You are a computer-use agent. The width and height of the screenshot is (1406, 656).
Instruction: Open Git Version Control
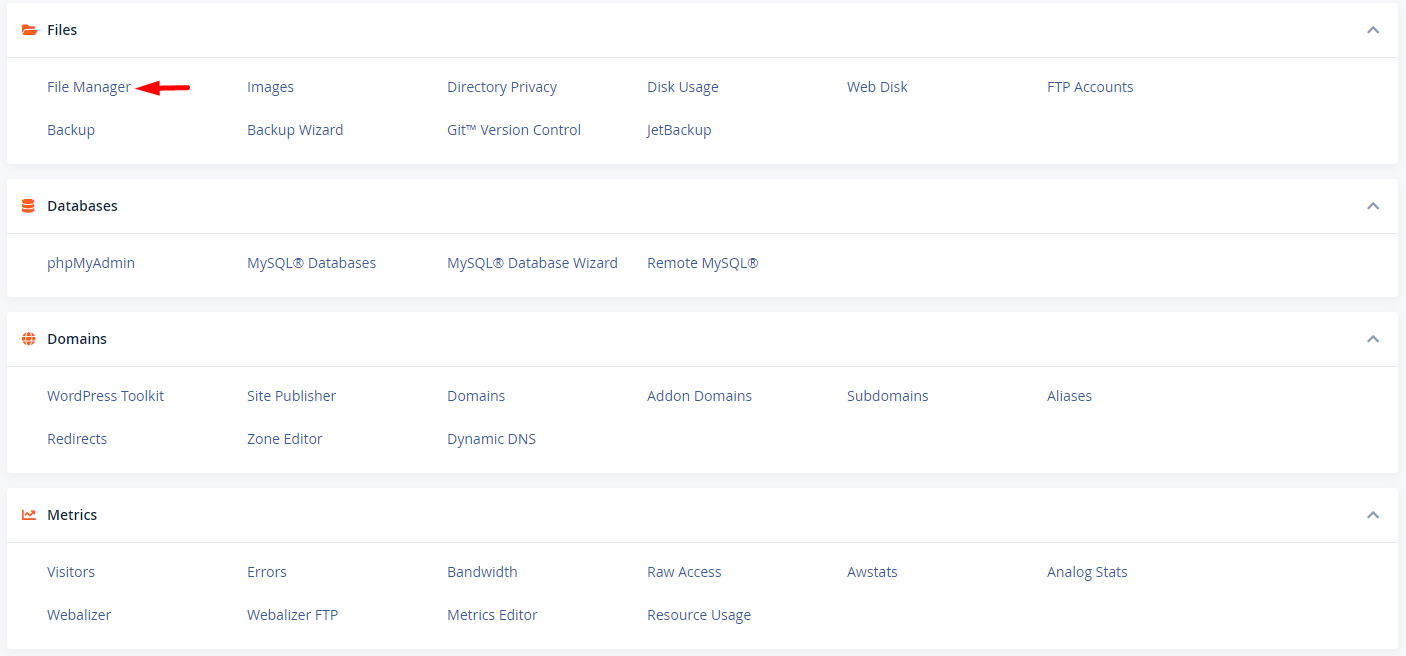coord(514,130)
